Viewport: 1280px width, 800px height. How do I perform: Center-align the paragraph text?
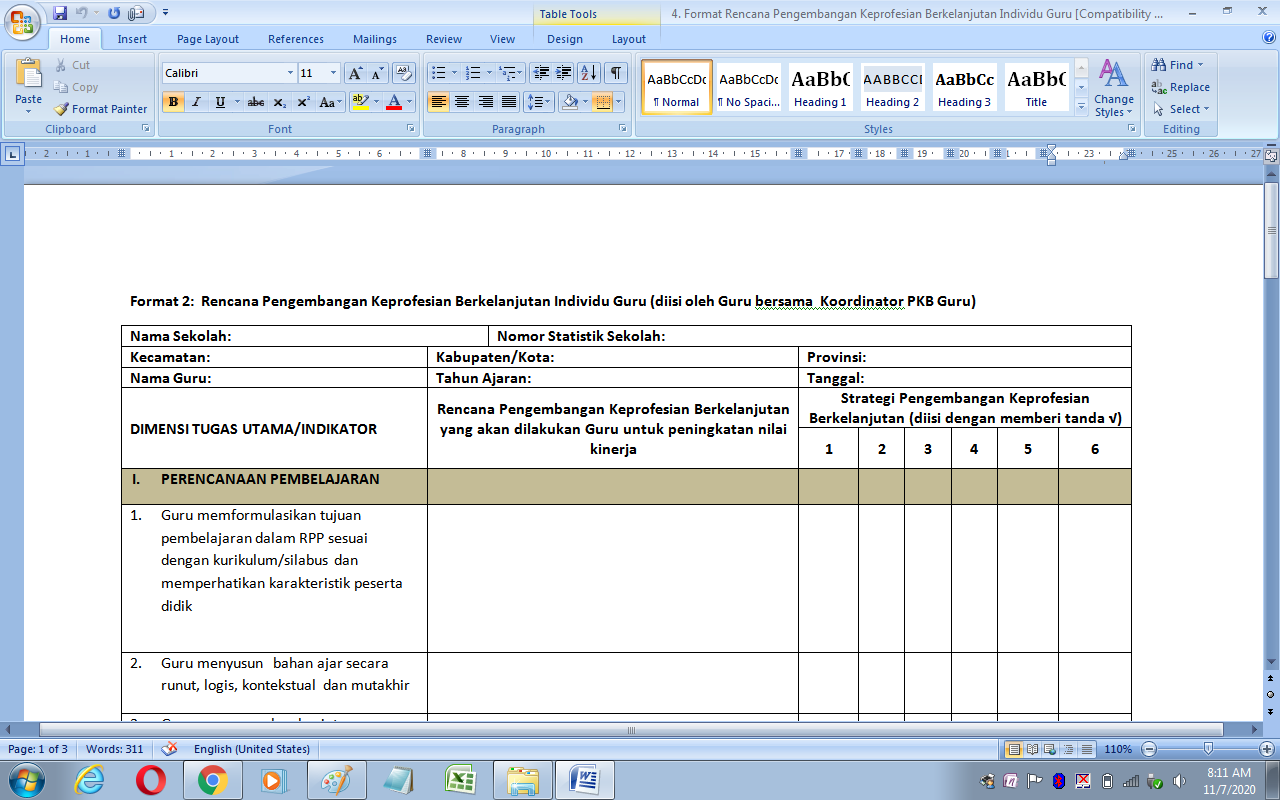pyautogui.click(x=461, y=102)
